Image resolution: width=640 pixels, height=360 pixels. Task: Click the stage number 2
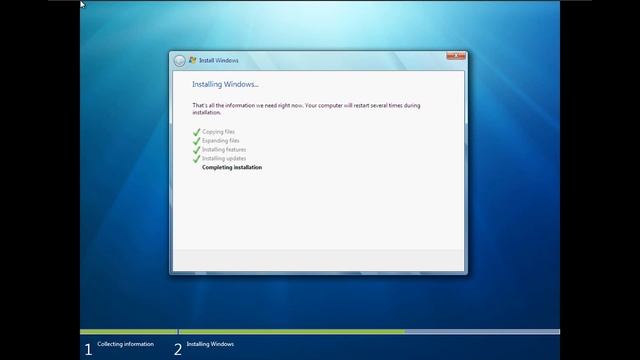(178, 350)
